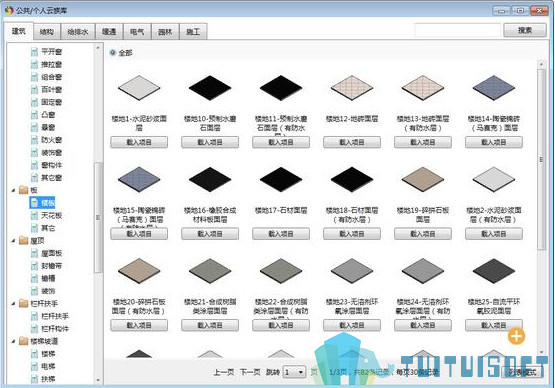Select 楼梯 in the tree
Viewport: 555px width, 388px height.
click(48, 354)
